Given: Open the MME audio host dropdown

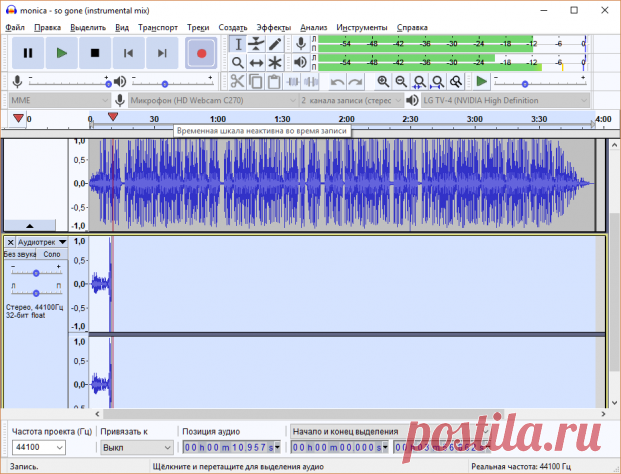Looking at the screenshot, I should [59, 101].
